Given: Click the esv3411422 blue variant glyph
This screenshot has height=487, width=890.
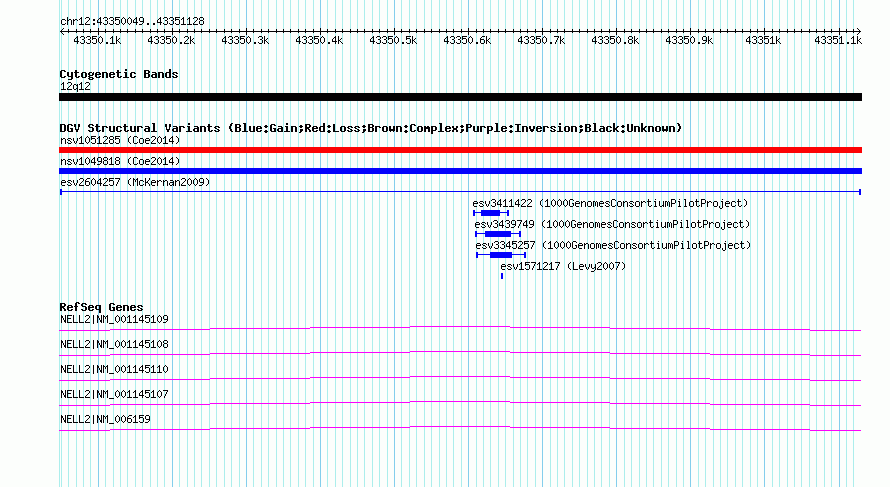Looking at the screenshot, I should coord(491,213).
